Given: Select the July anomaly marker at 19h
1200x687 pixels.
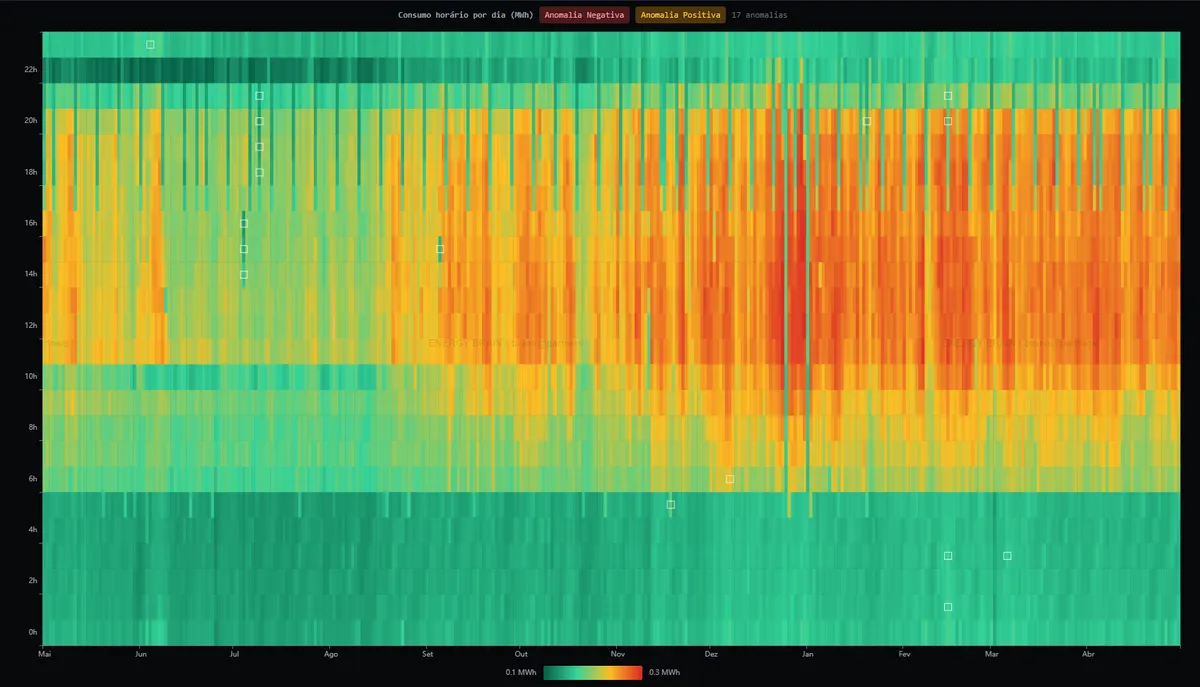Looking at the screenshot, I should pyautogui.click(x=259, y=147).
